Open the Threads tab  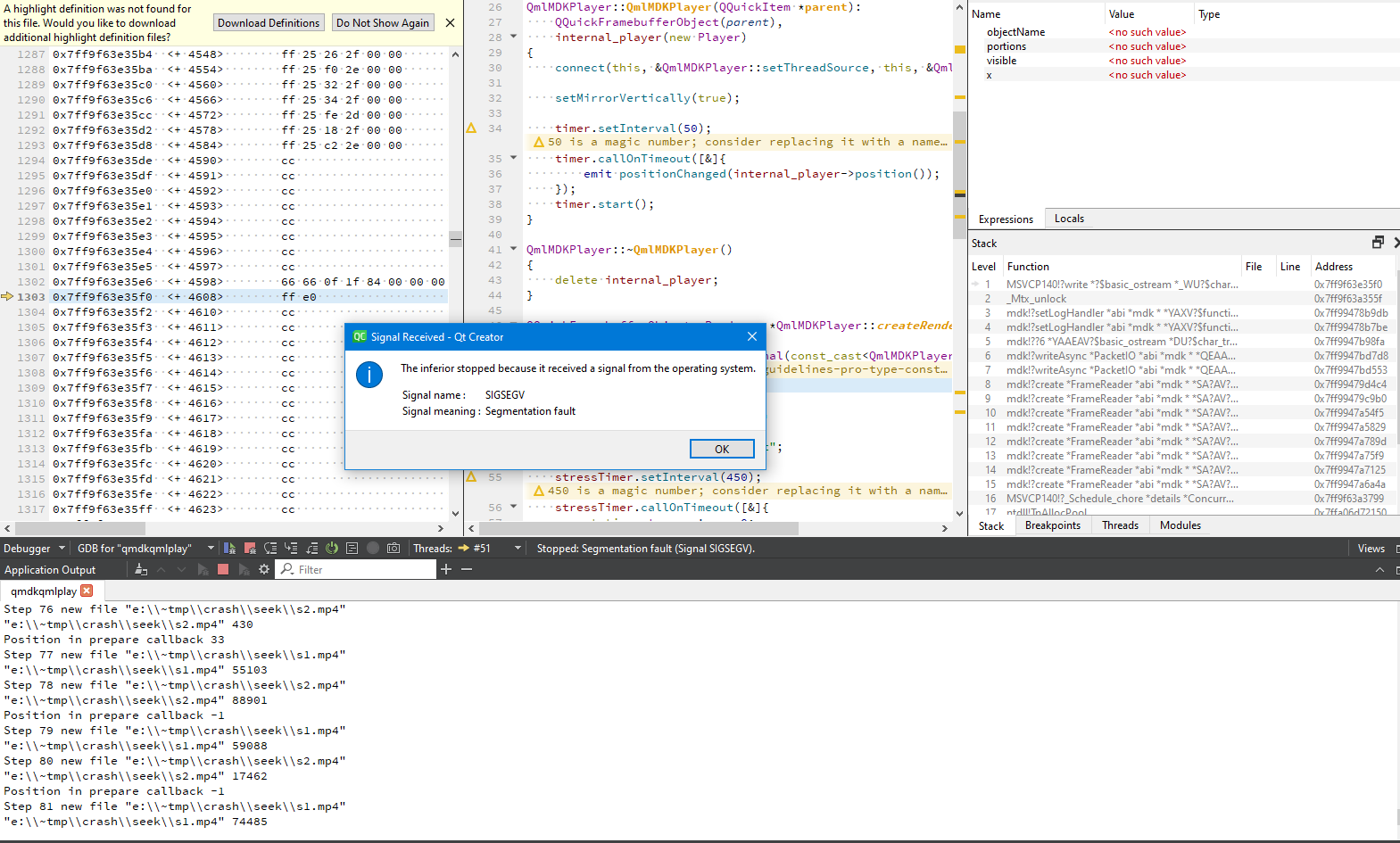point(1120,525)
